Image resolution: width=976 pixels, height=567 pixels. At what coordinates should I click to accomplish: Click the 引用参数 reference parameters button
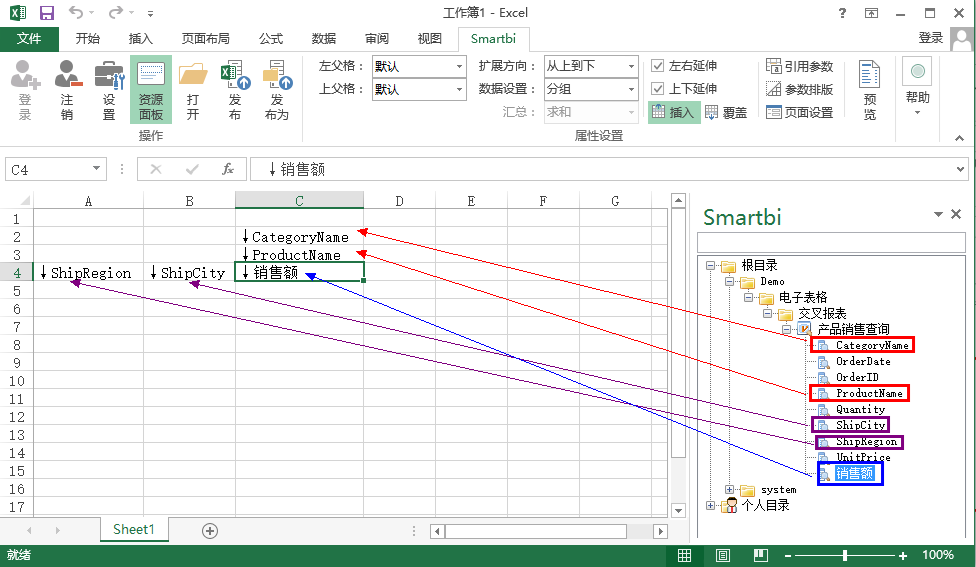[x=799, y=66]
